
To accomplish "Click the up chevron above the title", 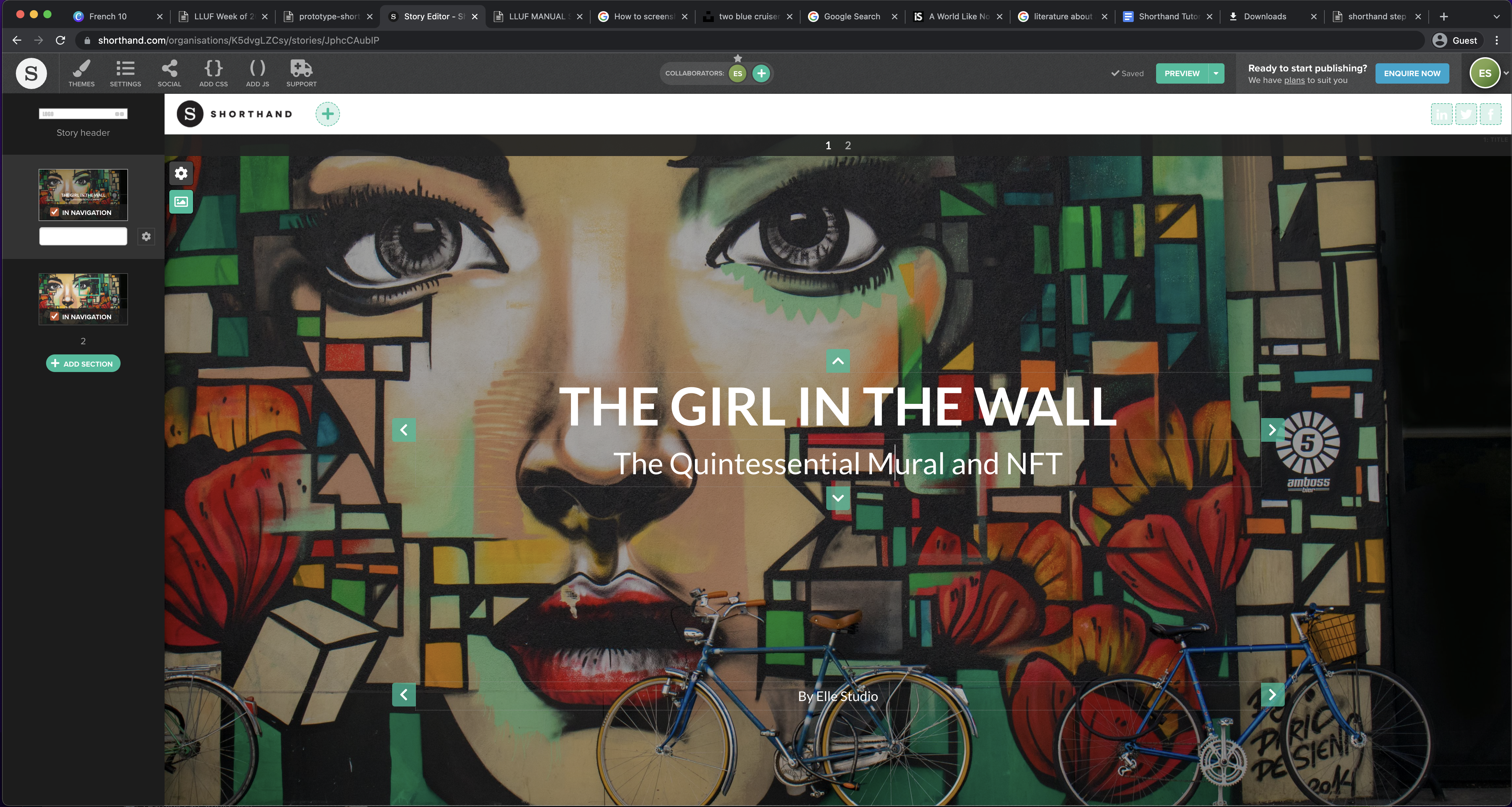I will click(837, 361).
